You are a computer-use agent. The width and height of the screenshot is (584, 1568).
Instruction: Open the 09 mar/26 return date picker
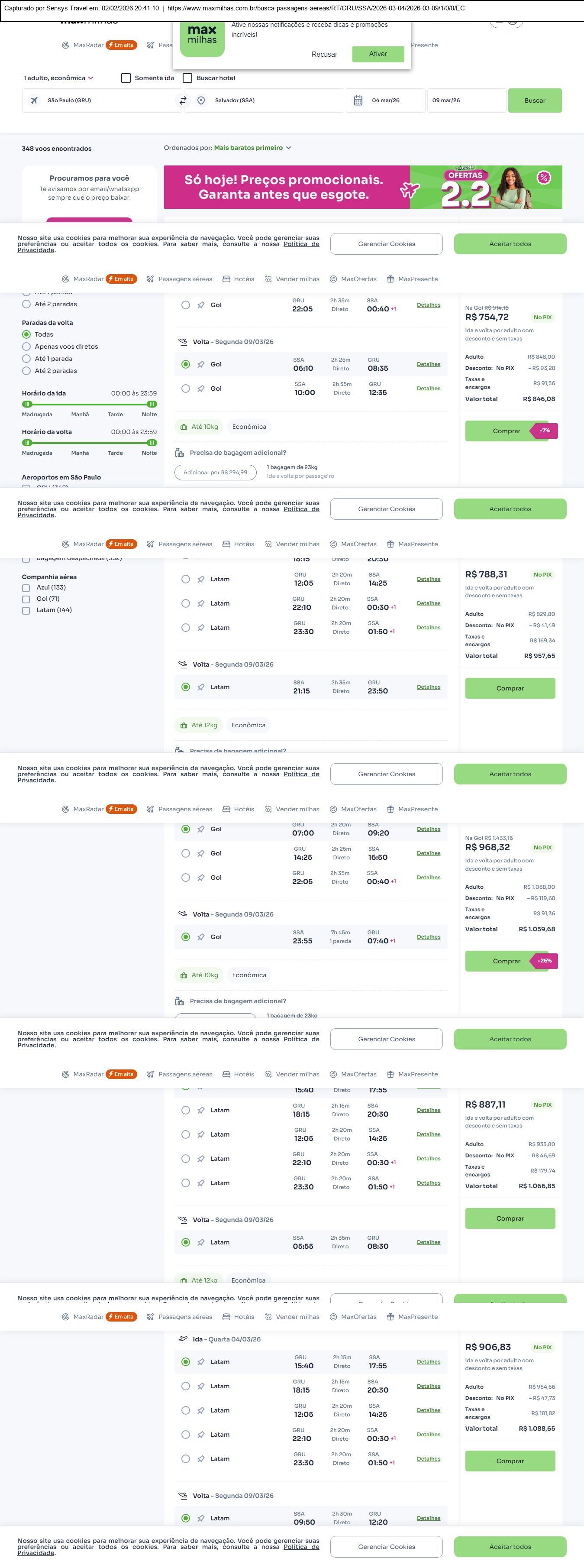pyautogui.click(x=466, y=100)
